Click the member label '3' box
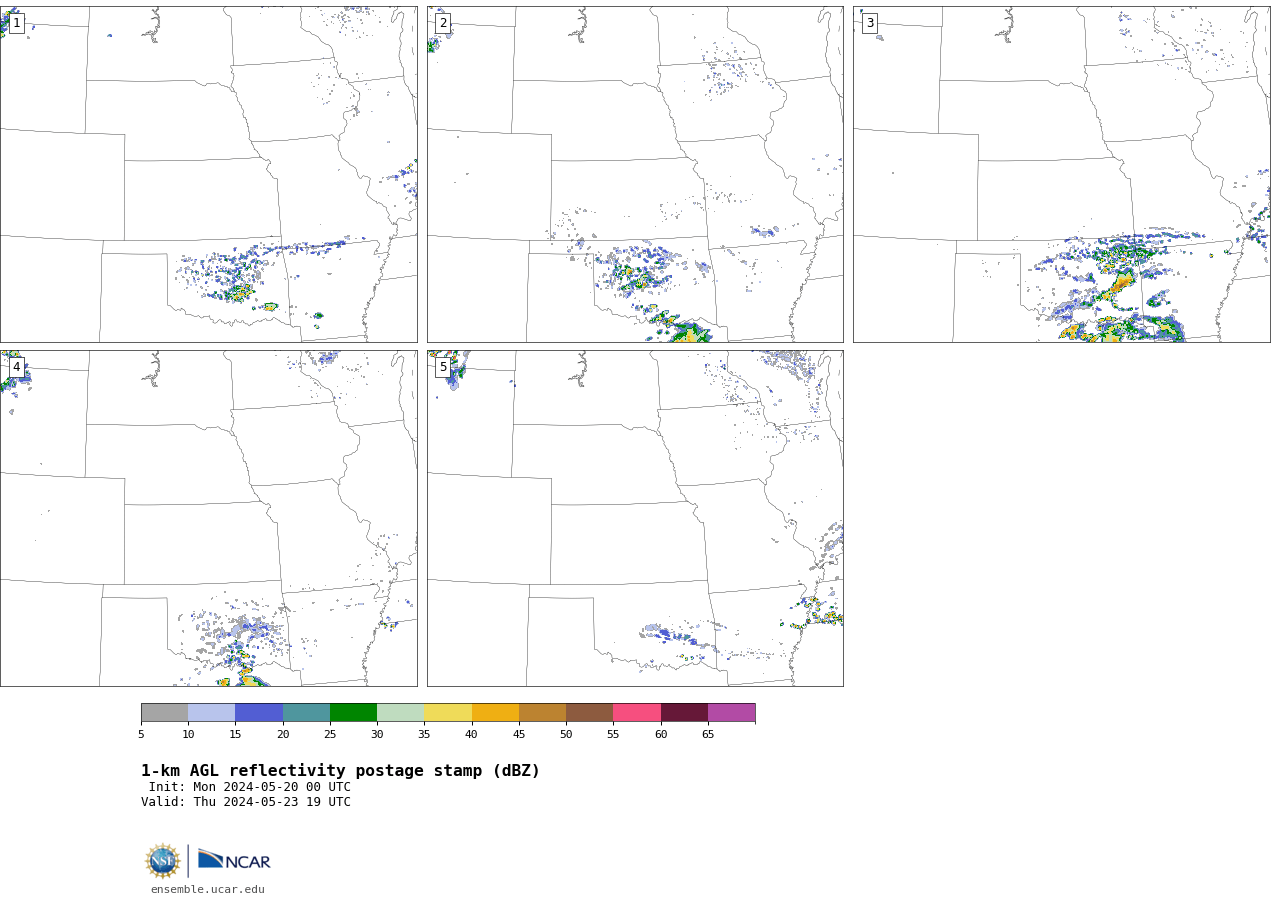This screenshot has height=901, width=1280. [x=869, y=23]
